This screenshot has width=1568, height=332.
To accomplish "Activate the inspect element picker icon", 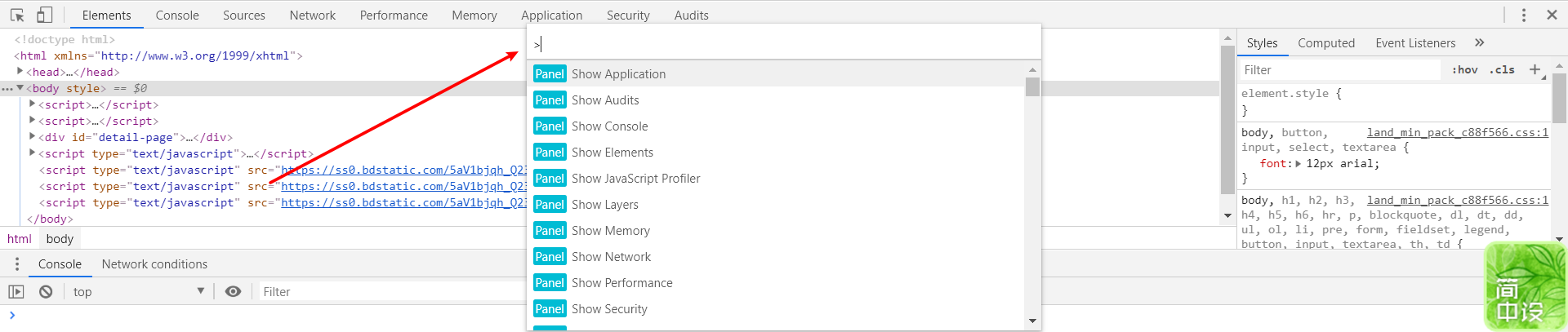I will tap(17, 15).
